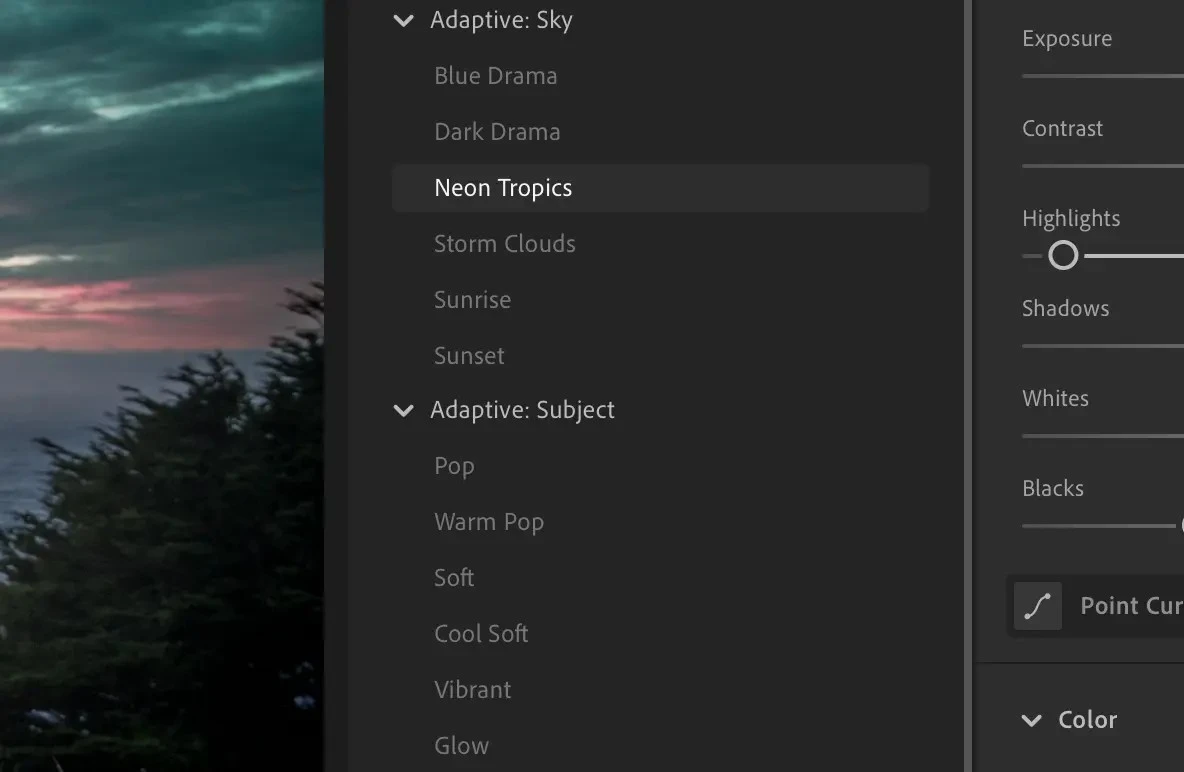The image size is (1184, 772).
Task: Apply the Glow preset
Action: pos(461,745)
